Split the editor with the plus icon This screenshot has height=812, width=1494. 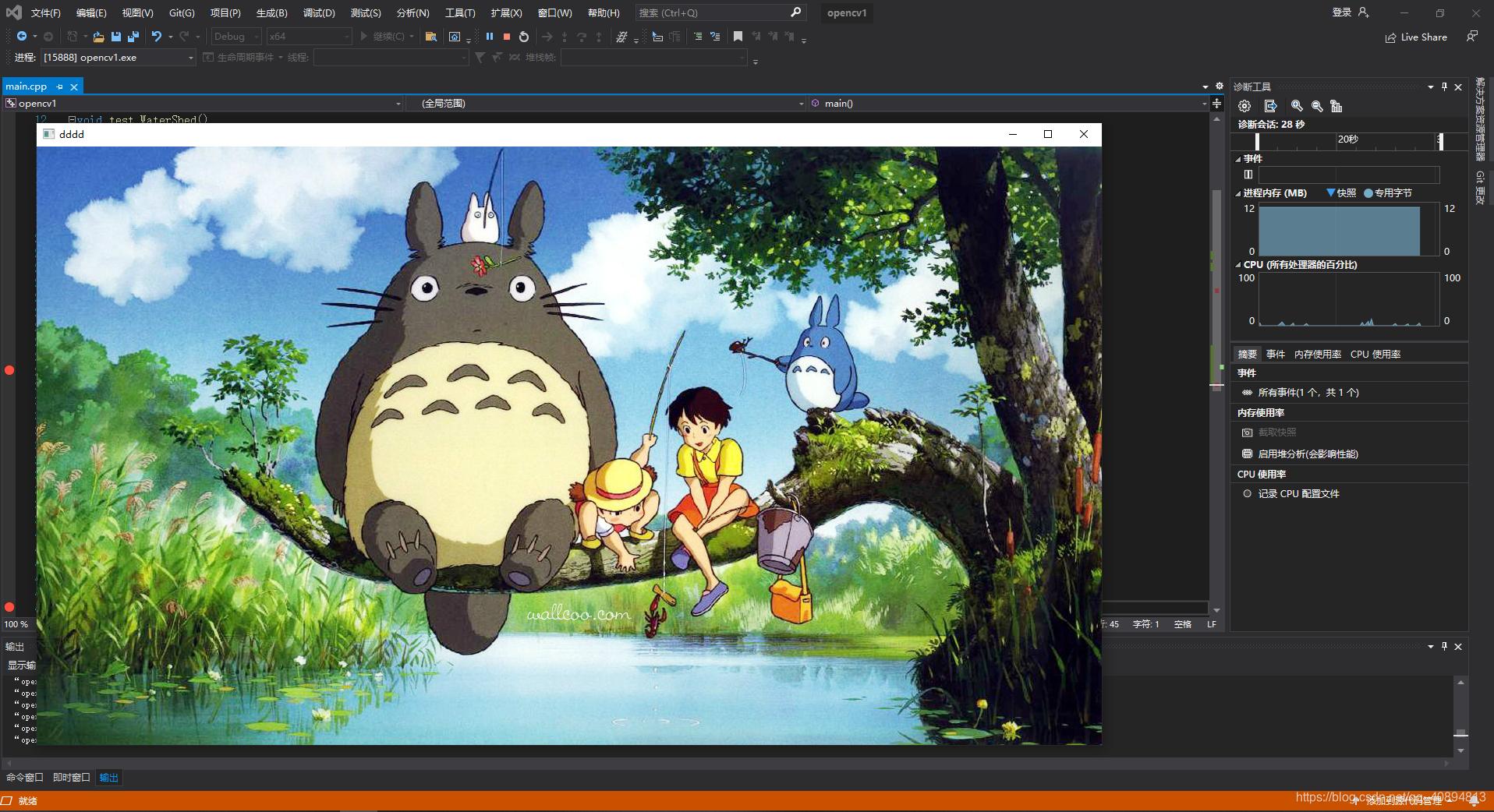(x=1216, y=103)
